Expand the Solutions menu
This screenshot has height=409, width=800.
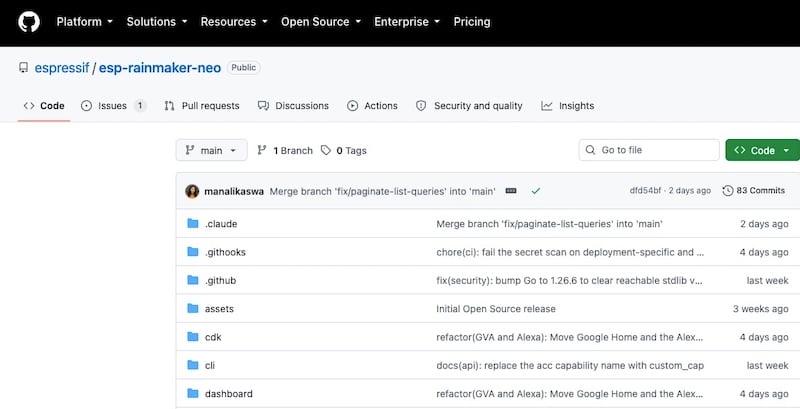click(157, 22)
